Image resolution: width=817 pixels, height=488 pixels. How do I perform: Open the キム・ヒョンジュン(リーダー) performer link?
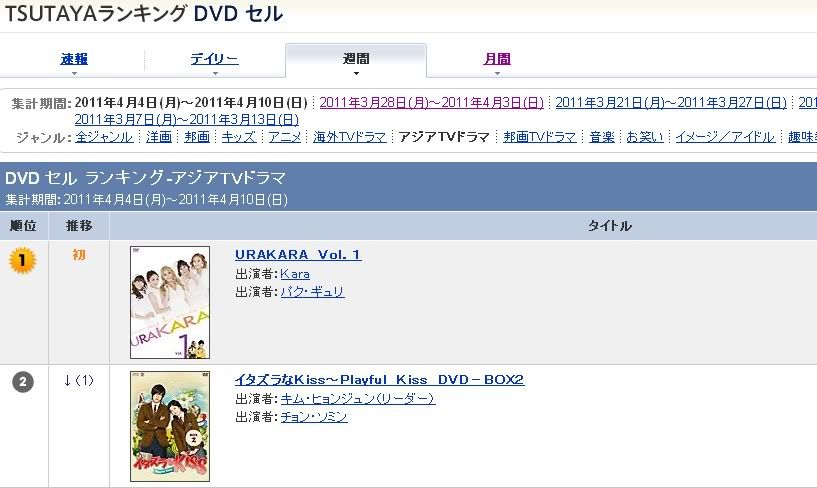point(358,398)
